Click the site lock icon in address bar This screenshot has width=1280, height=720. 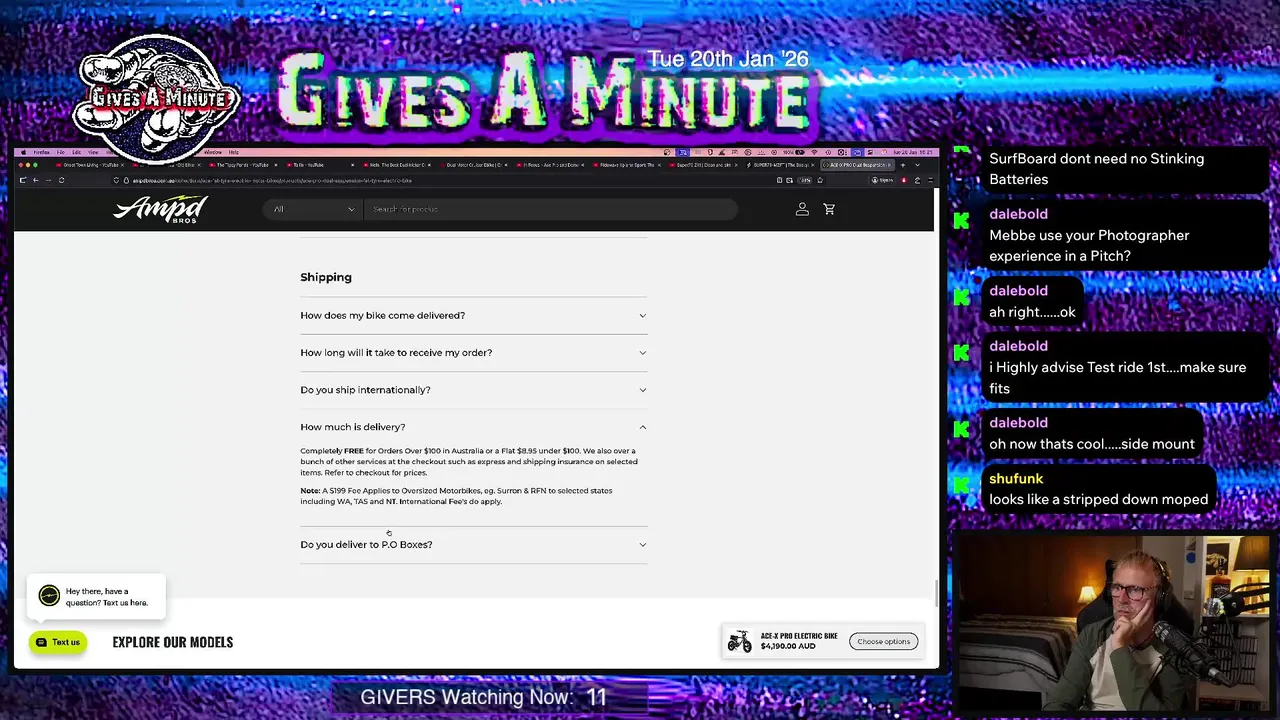coord(126,180)
